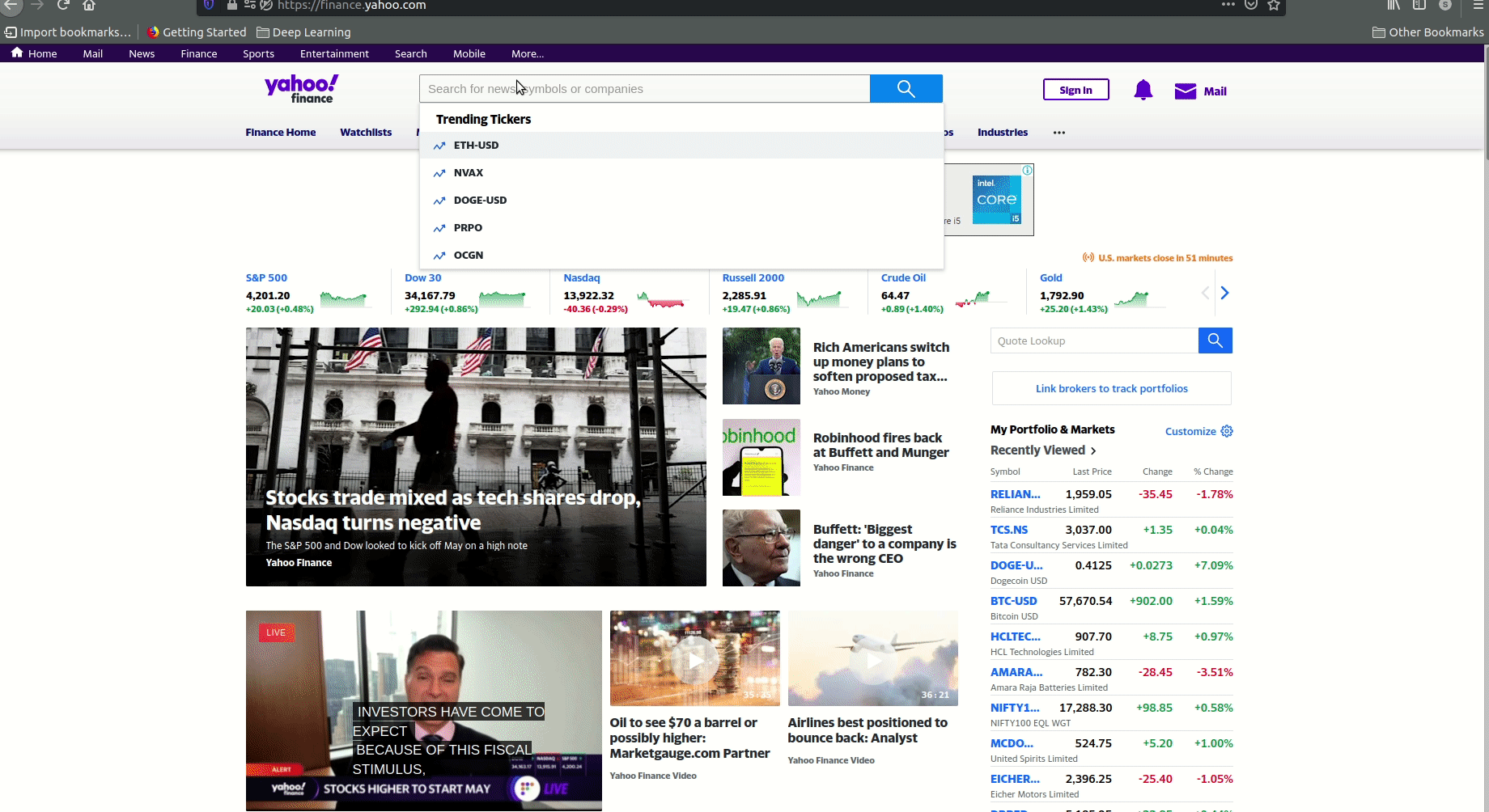The width and height of the screenshot is (1489, 812).
Task: Open the notifications bell icon
Action: (1143, 90)
